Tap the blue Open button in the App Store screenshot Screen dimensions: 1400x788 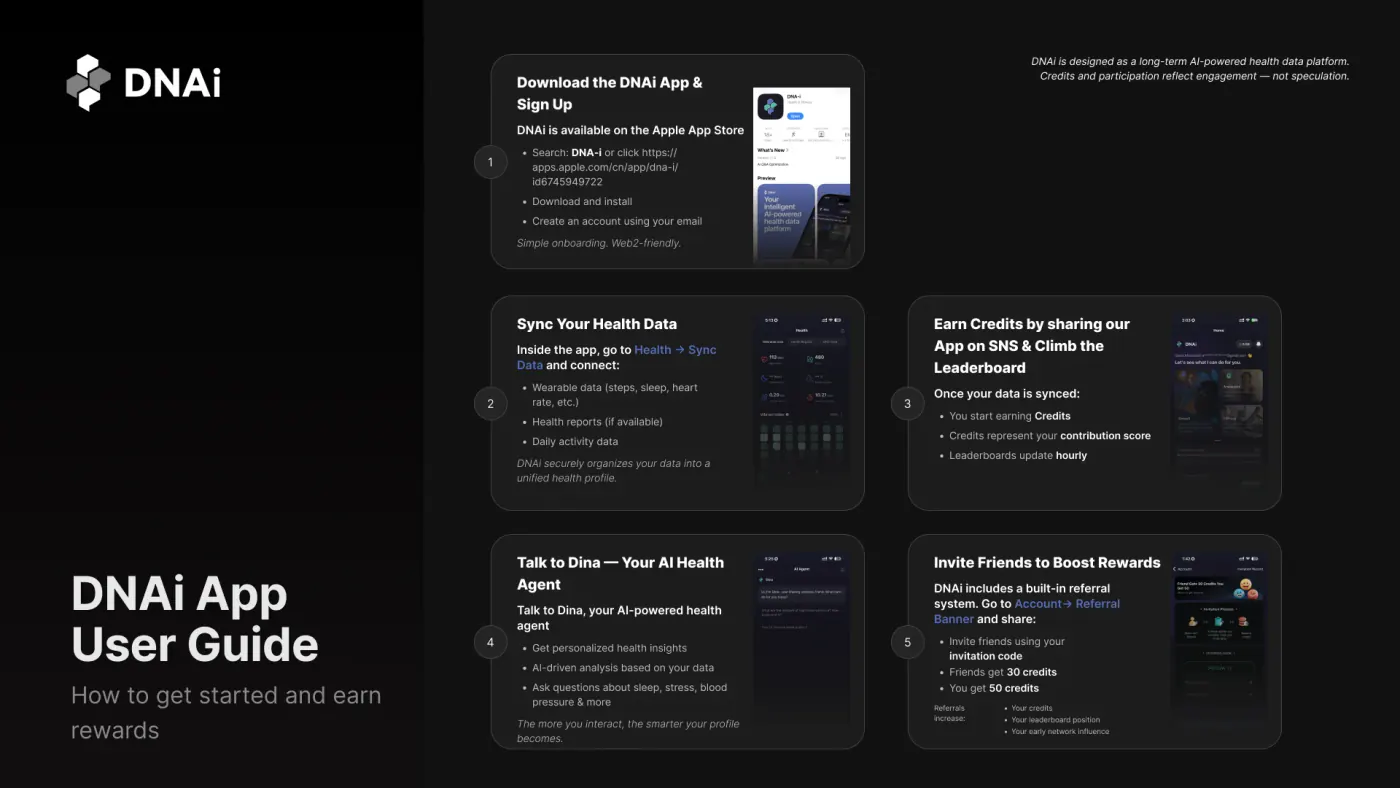(795, 116)
